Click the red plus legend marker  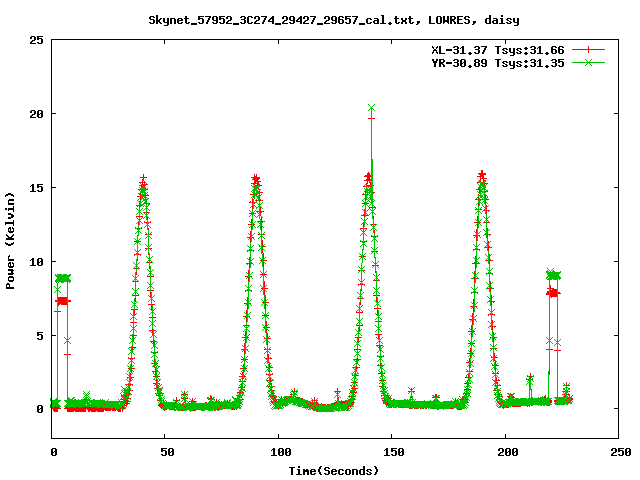point(588,50)
